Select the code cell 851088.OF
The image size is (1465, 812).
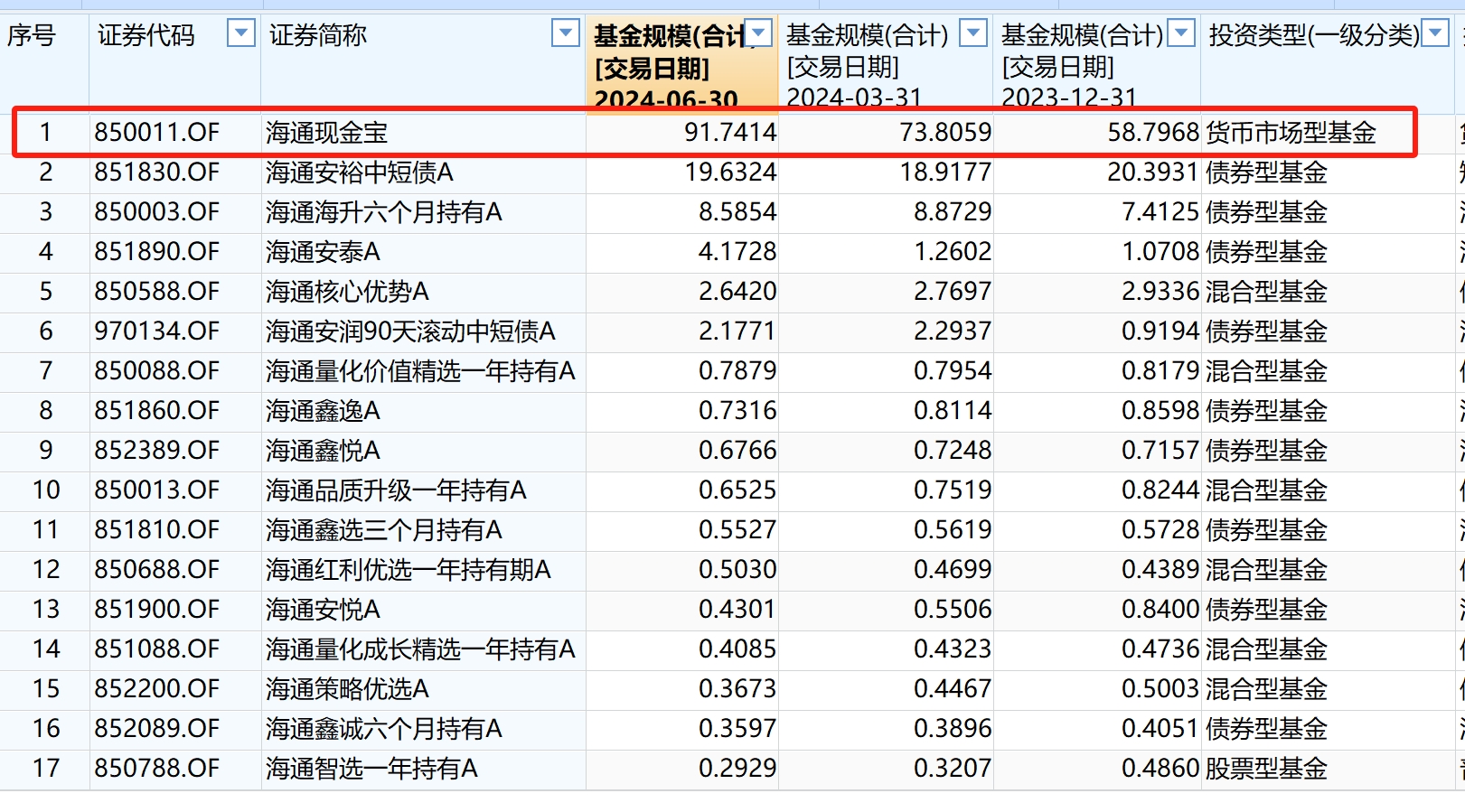click(157, 649)
